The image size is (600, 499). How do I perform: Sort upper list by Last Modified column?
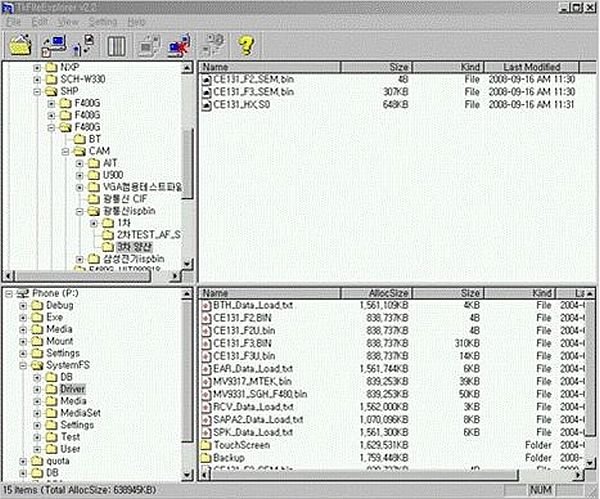pyautogui.click(x=532, y=67)
